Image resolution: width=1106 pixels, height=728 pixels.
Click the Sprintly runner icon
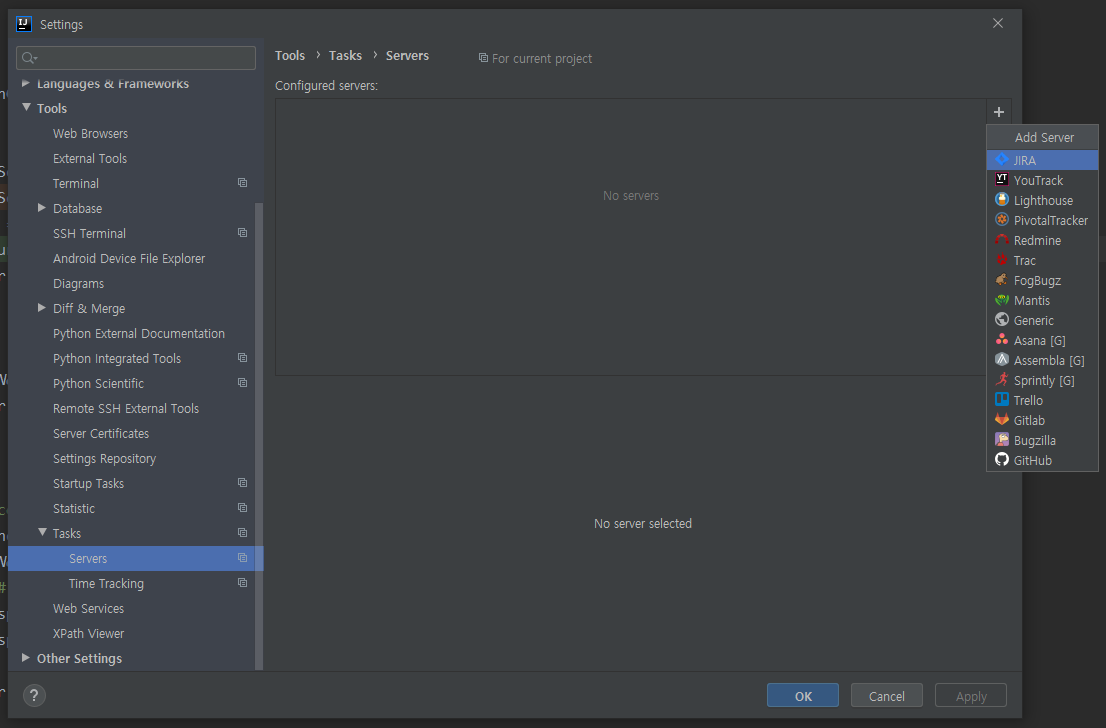pyautogui.click(x=1002, y=380)
